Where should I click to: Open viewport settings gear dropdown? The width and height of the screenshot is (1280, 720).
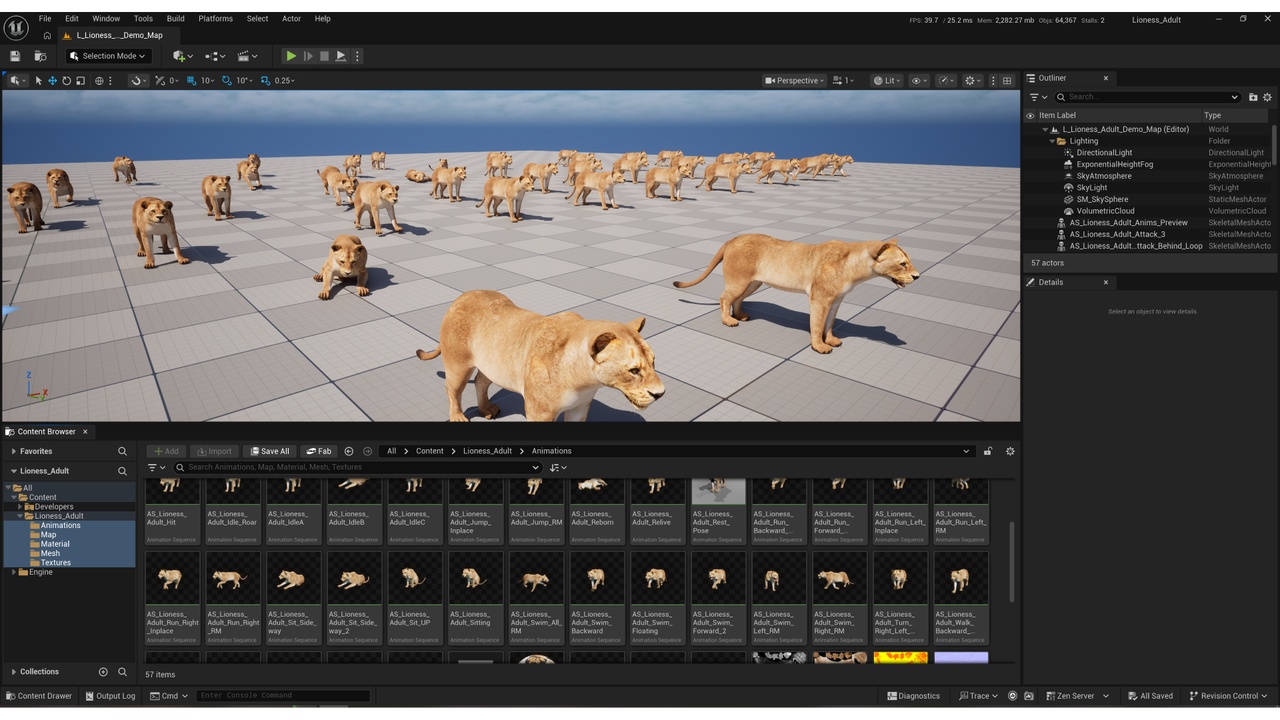click(x=972, y=80)
